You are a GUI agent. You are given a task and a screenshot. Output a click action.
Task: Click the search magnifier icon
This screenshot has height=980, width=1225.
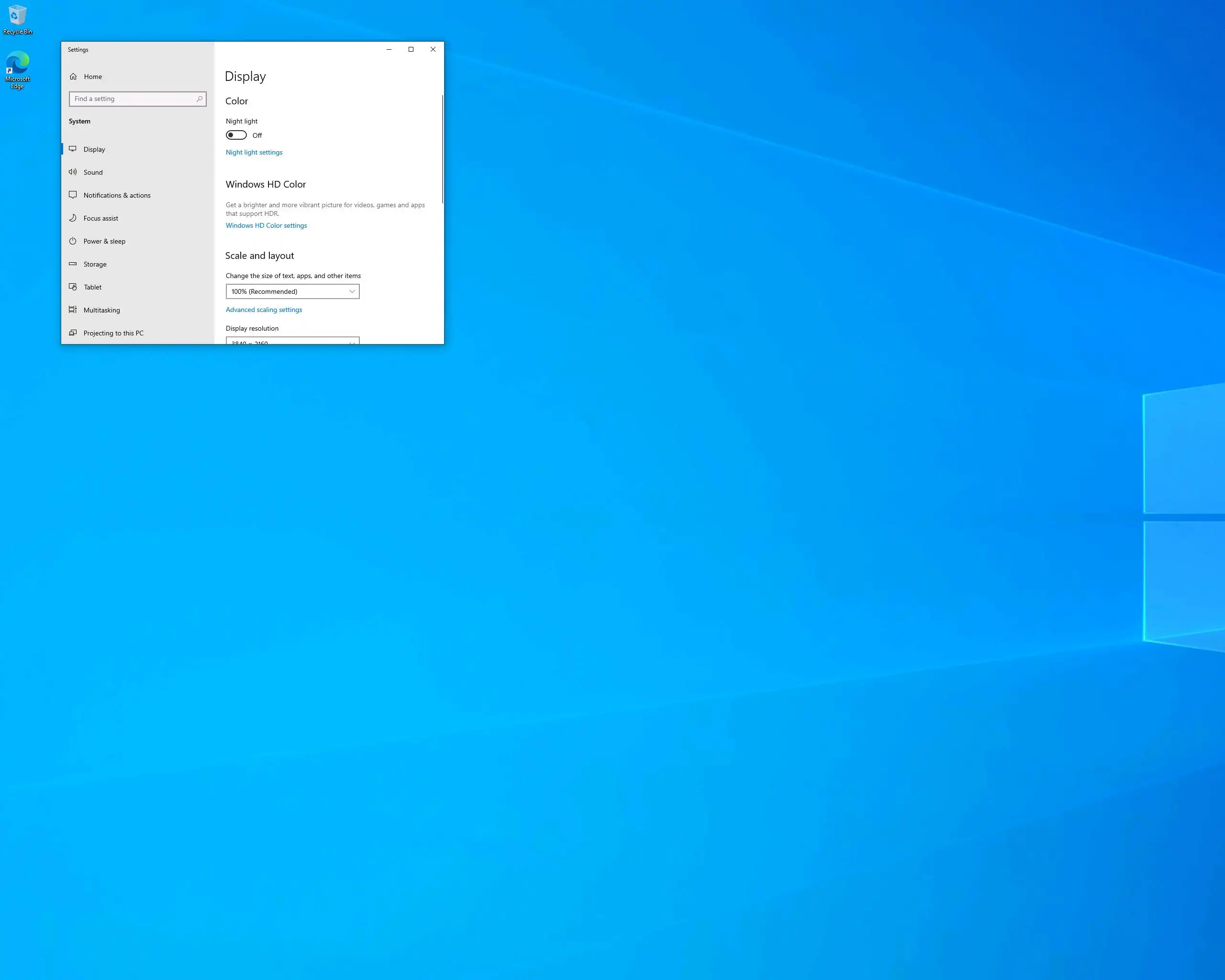click(200, 99)
